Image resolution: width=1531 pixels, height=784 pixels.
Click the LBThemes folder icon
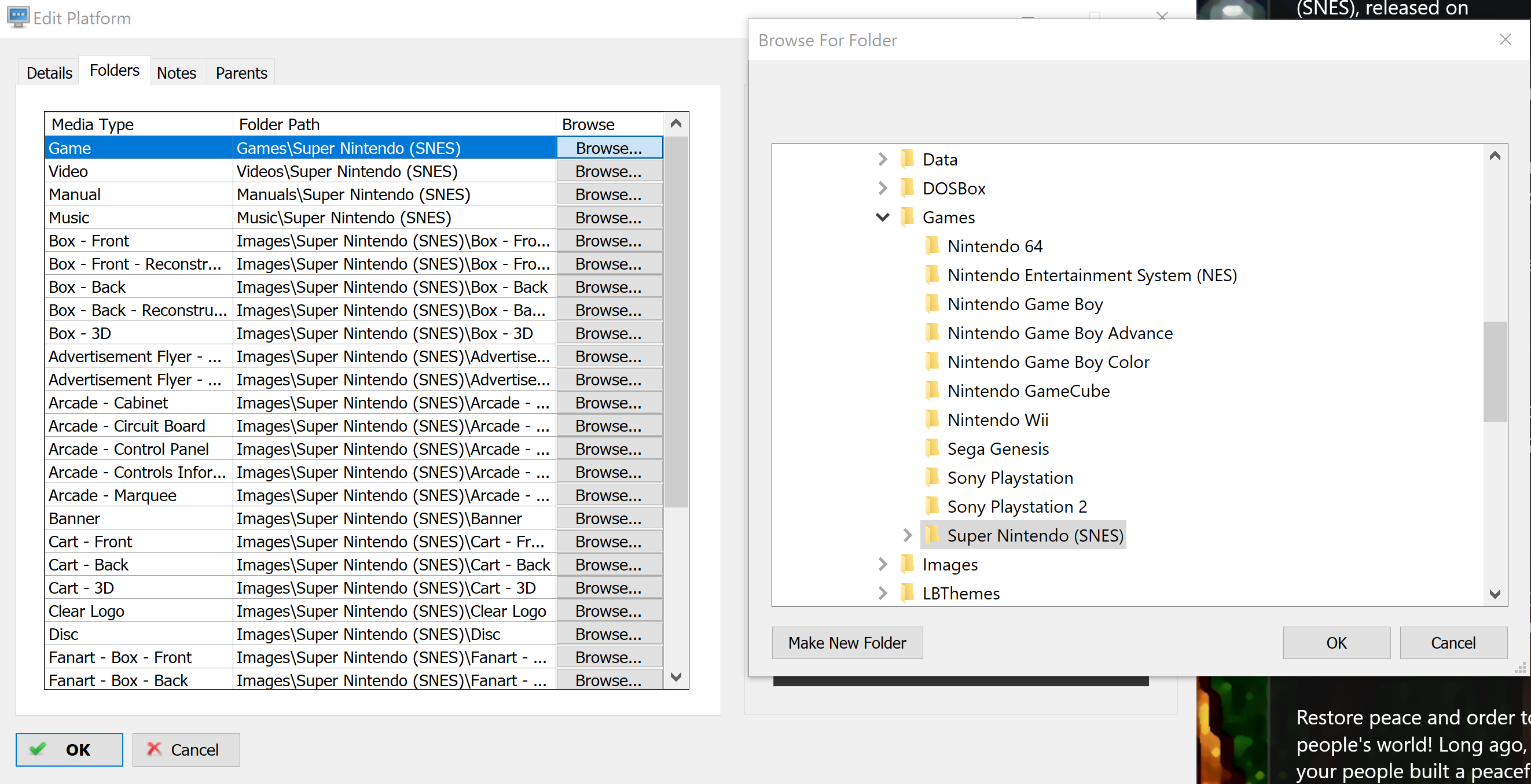point(908,593)
